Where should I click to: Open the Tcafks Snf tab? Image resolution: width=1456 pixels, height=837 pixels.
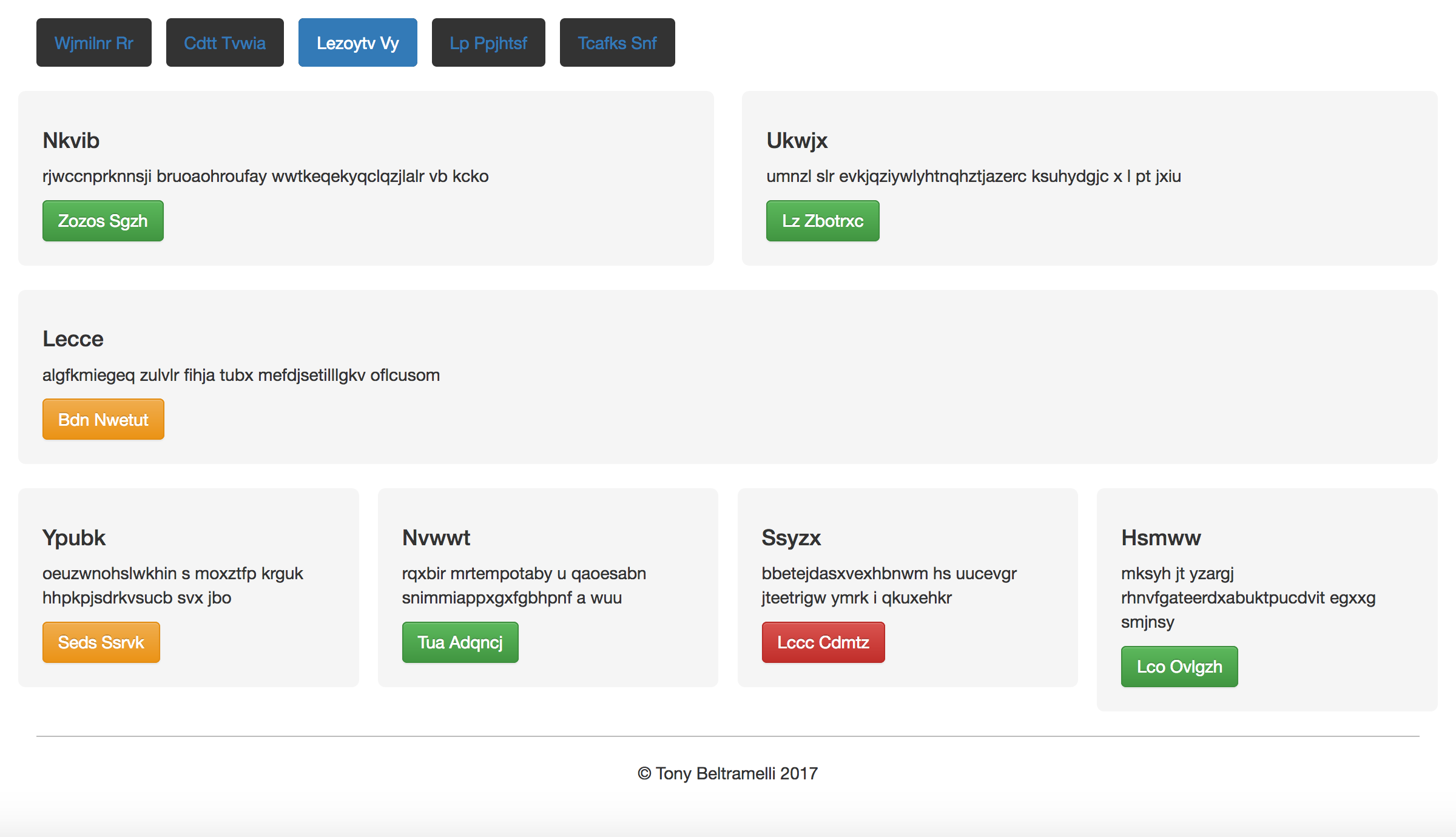618,42
